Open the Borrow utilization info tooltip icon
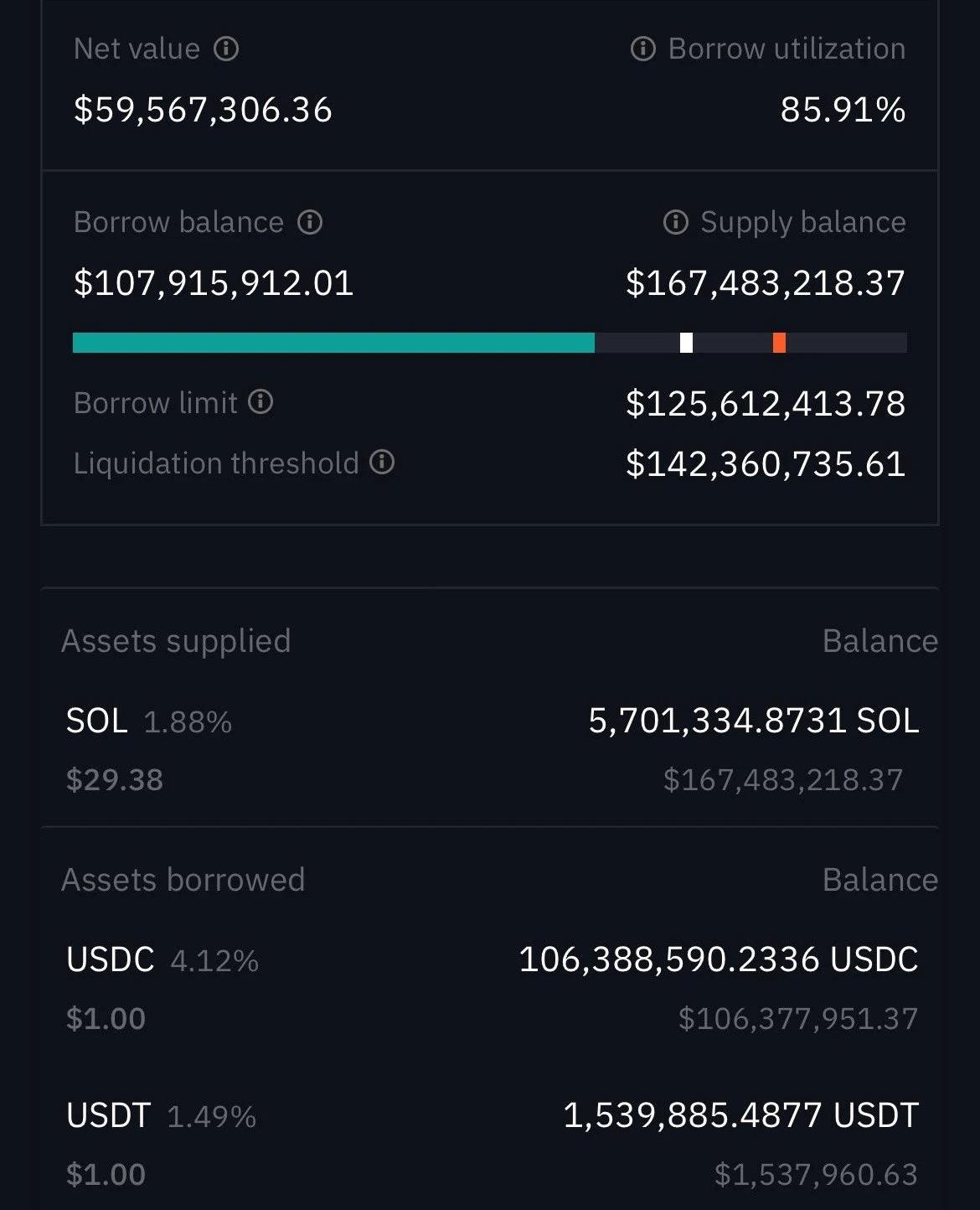980x1210 pixels. (642, 49)
